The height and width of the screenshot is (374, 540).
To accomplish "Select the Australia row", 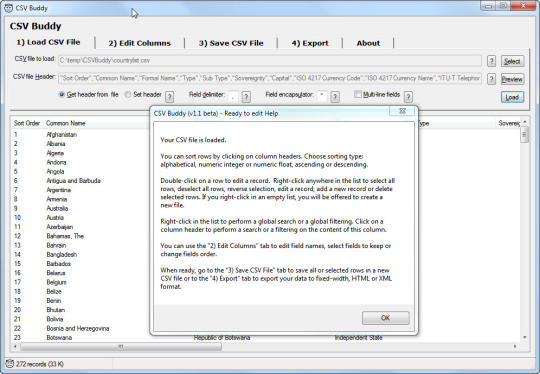I will click(x=57, y=208).
